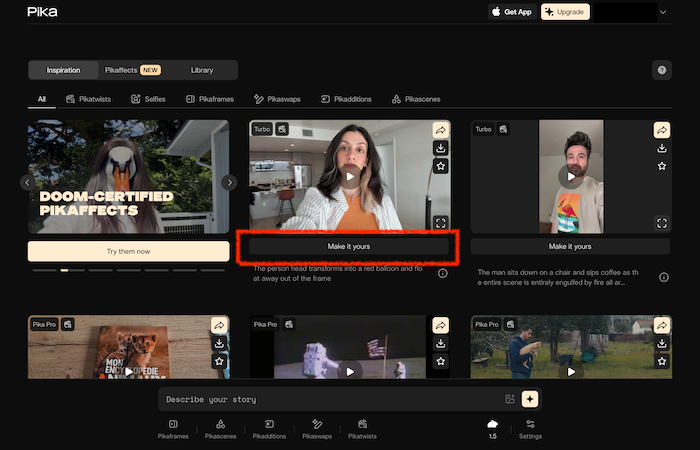Favorite the woman video with star icon
The width and height of the screenshot is (700, 450).
click(440, 166)
